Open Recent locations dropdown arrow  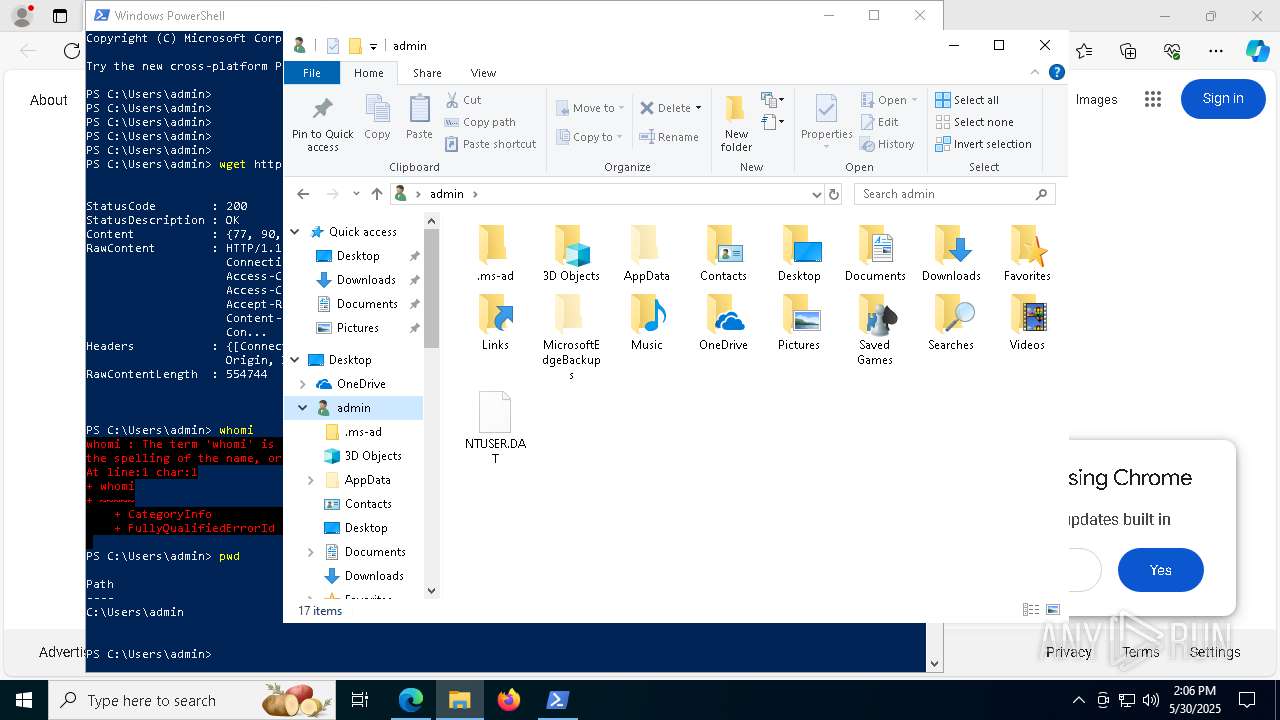point(356,194)
